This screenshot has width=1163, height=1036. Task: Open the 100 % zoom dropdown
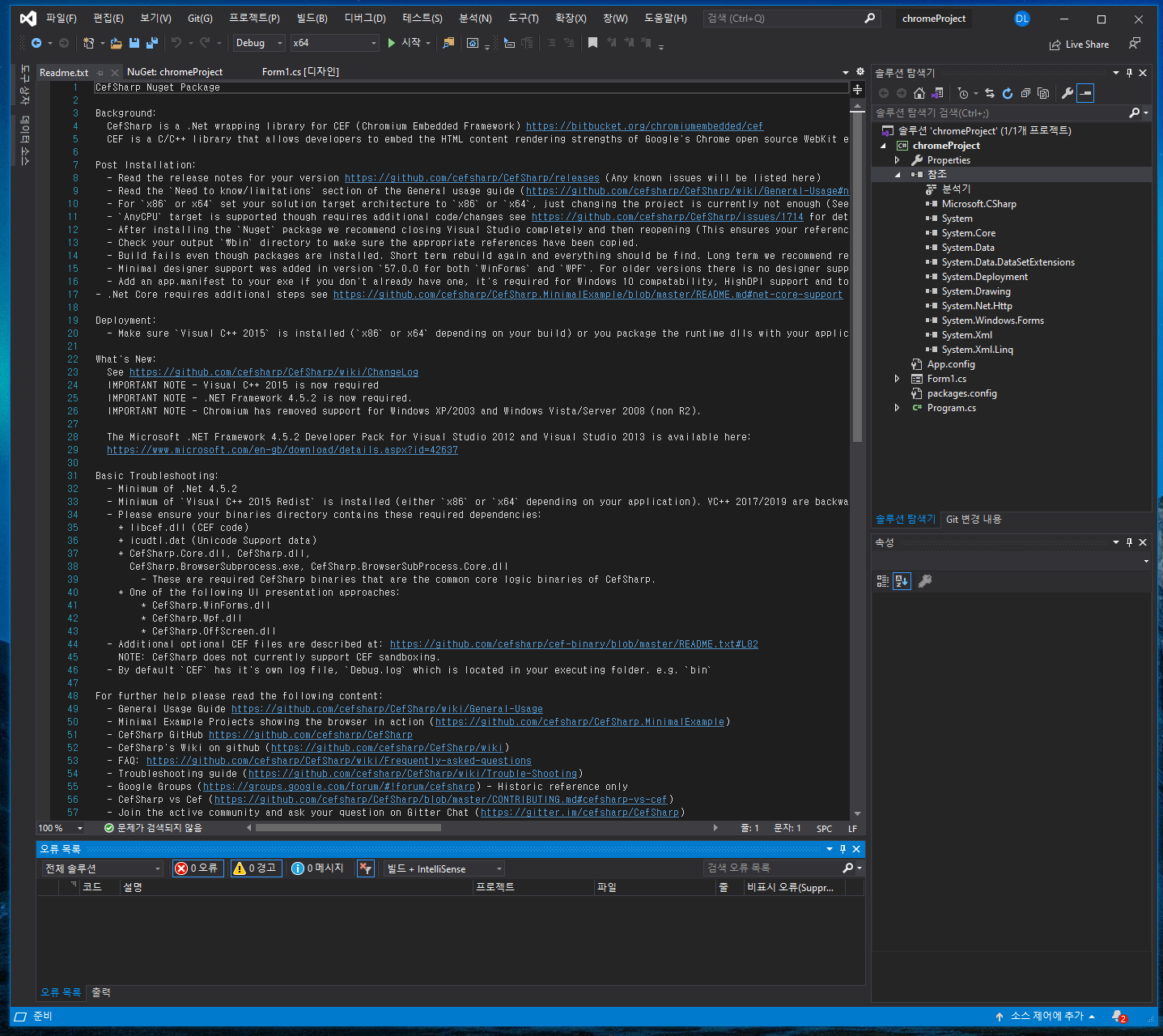[x=61, y=828]
